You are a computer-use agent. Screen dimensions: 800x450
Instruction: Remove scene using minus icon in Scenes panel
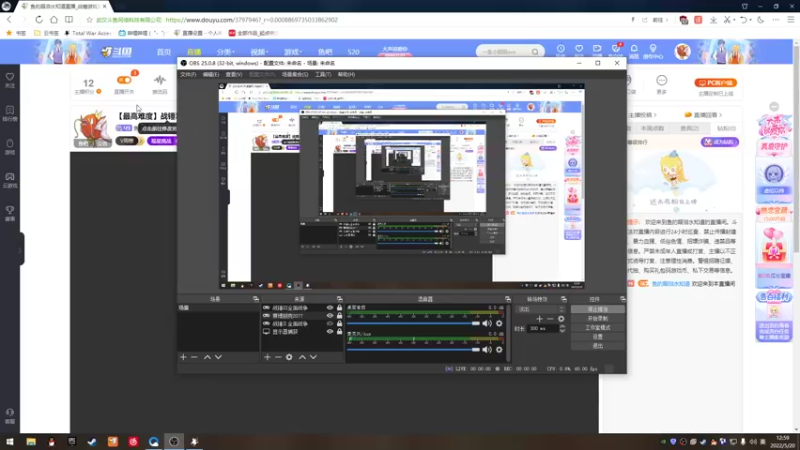point(194,357)
